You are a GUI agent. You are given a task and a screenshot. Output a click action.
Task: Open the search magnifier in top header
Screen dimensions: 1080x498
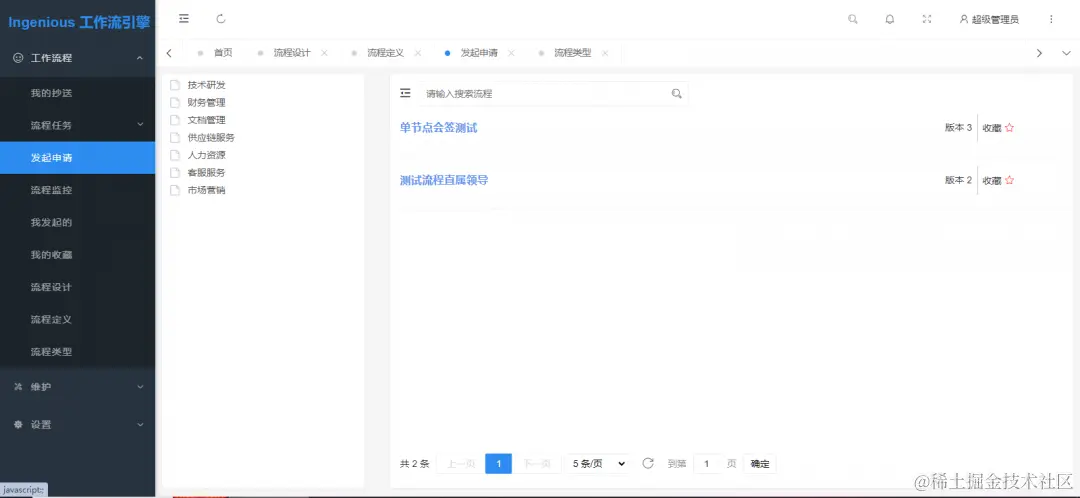tap(853, 19)
